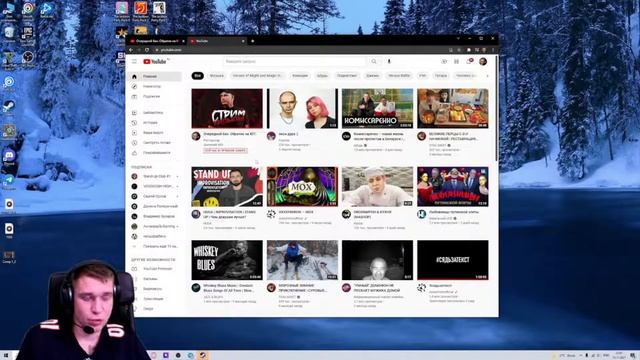Screen dimensions: 640x360
Task: Click the YouTube logo in header
Action: (155, 61)
